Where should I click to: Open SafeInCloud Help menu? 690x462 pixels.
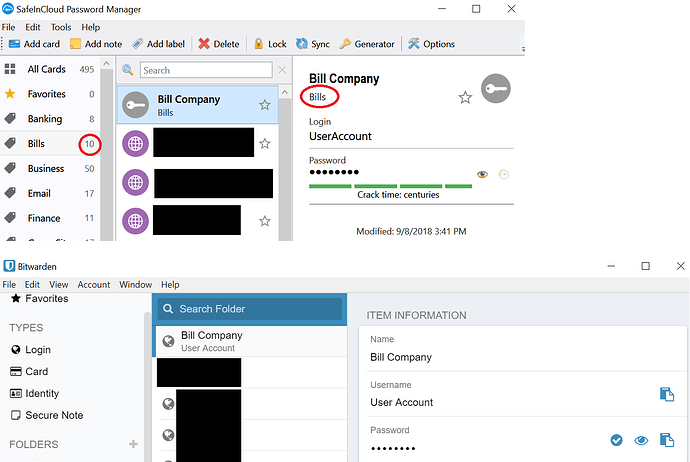[x=91, y=27]
